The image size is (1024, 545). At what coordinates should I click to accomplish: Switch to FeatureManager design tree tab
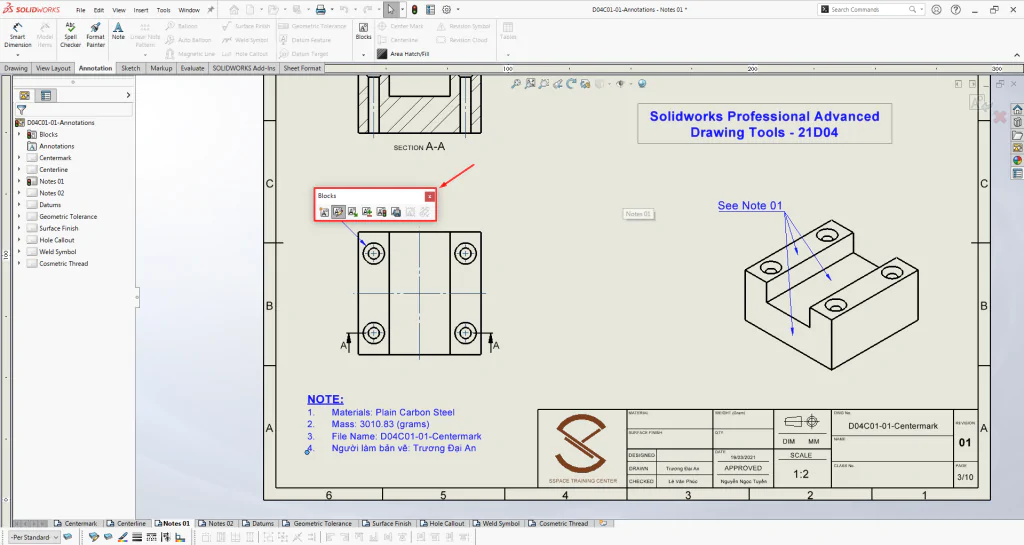pos(25,95)
